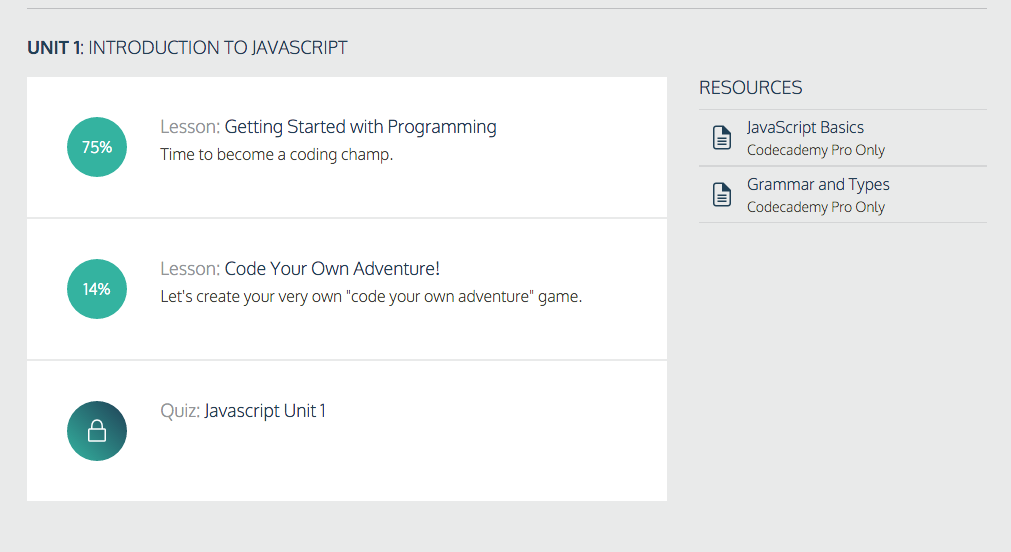Open the JavaScript Basics resource
Screen dimensions: 1011x552
[805, 128]
